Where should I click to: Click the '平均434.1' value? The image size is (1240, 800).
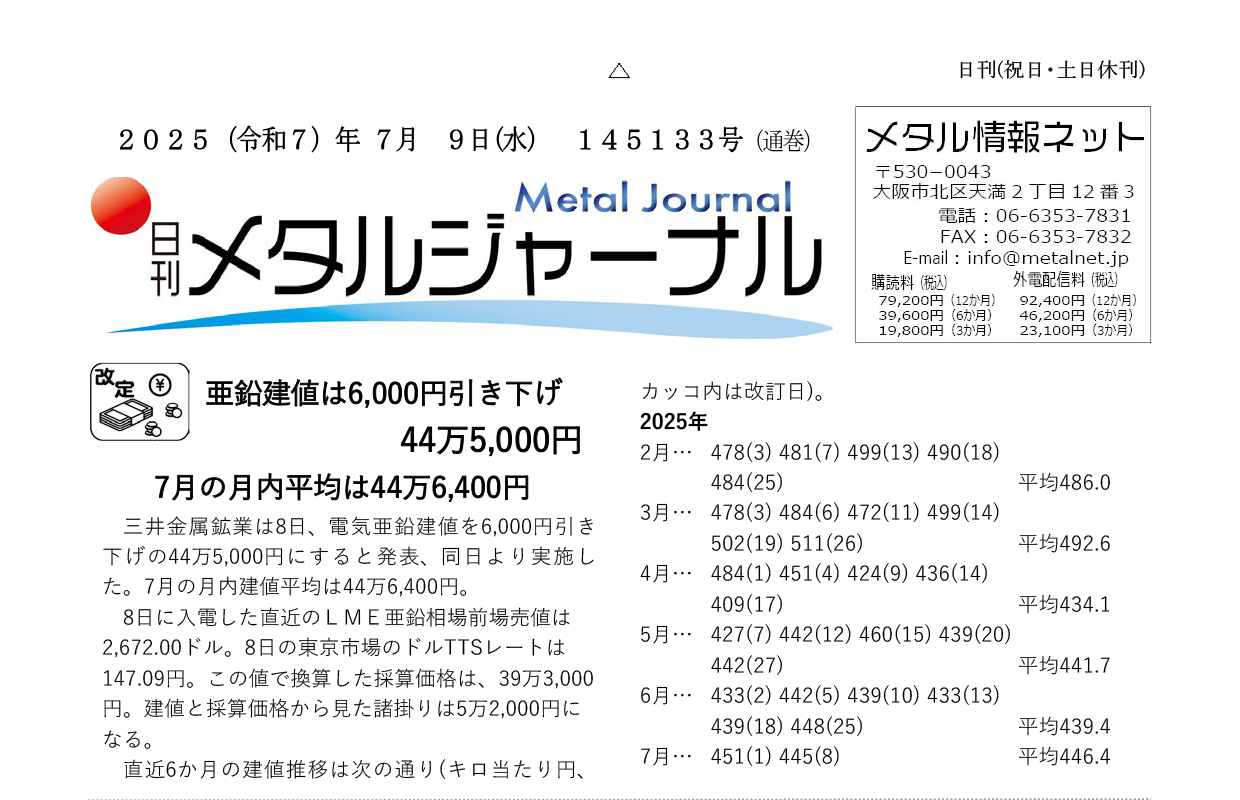[1064, 605]
